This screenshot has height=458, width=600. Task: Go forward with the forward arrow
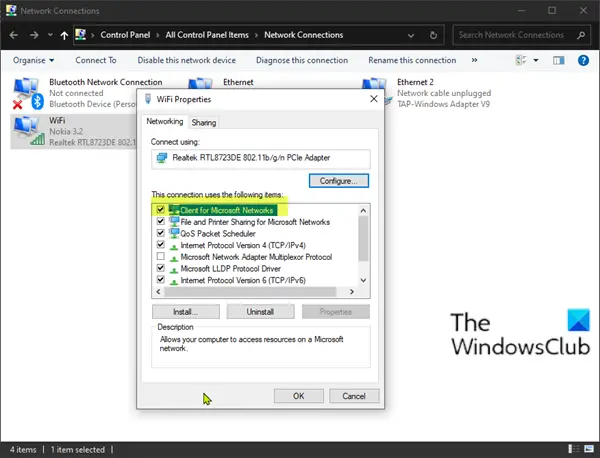(34, 35)
